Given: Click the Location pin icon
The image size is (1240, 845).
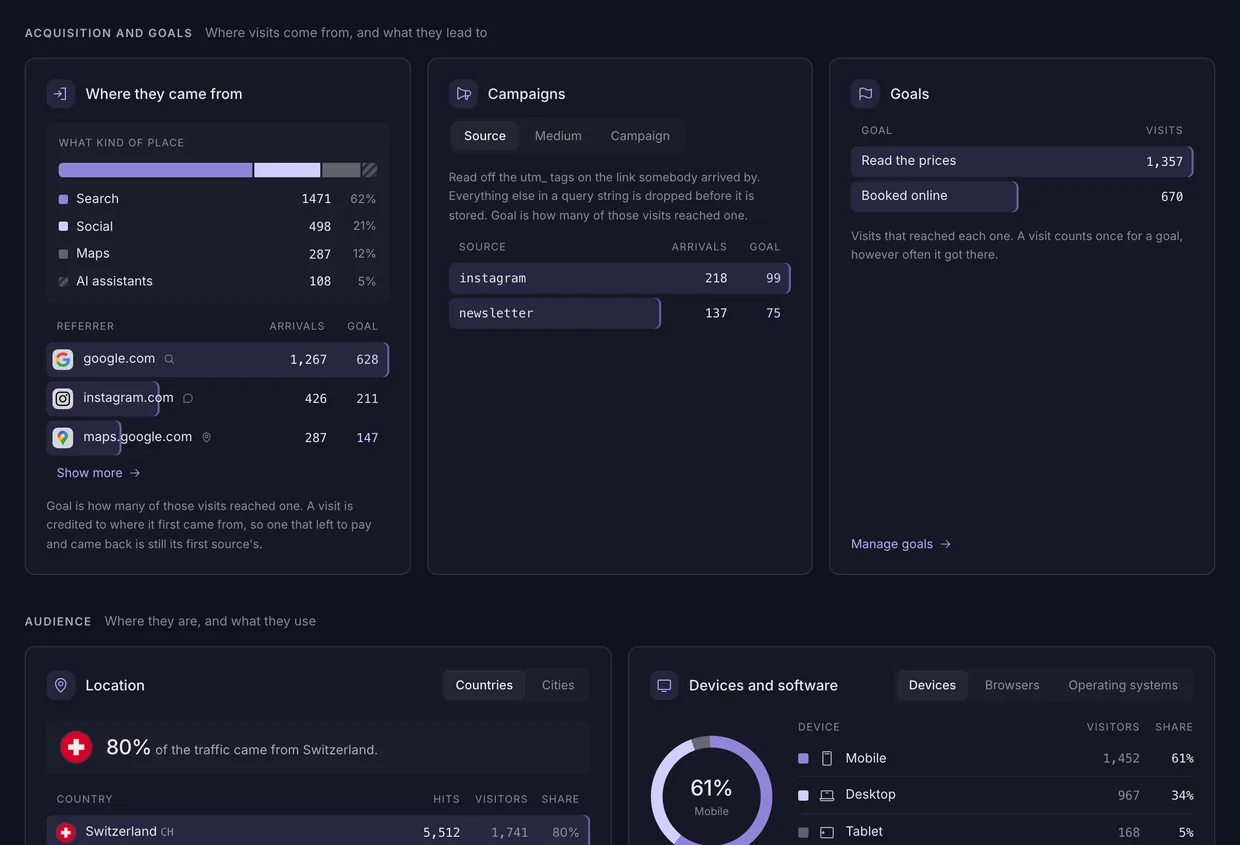Looking at the screenshot, I should (61, 685).
